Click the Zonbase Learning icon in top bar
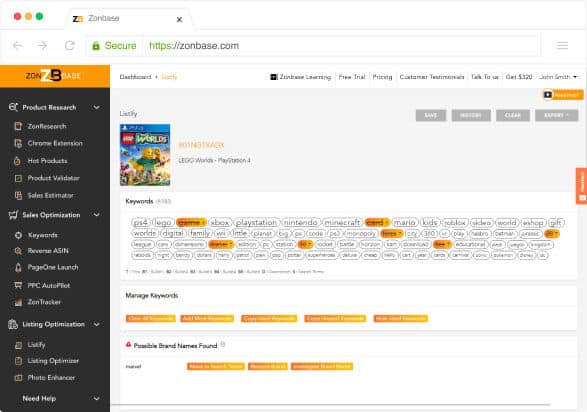This screenshot has width=587, height=412. pyautogui.click(x=274, y=77)
